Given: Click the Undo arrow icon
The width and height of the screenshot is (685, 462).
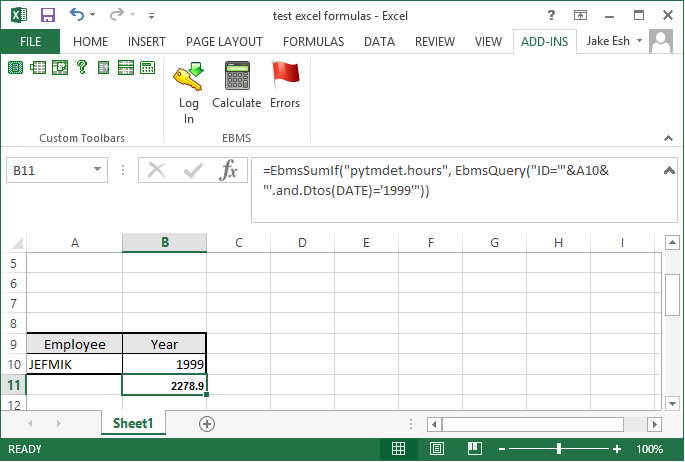Looking at the screenshot, I should 77,15.
